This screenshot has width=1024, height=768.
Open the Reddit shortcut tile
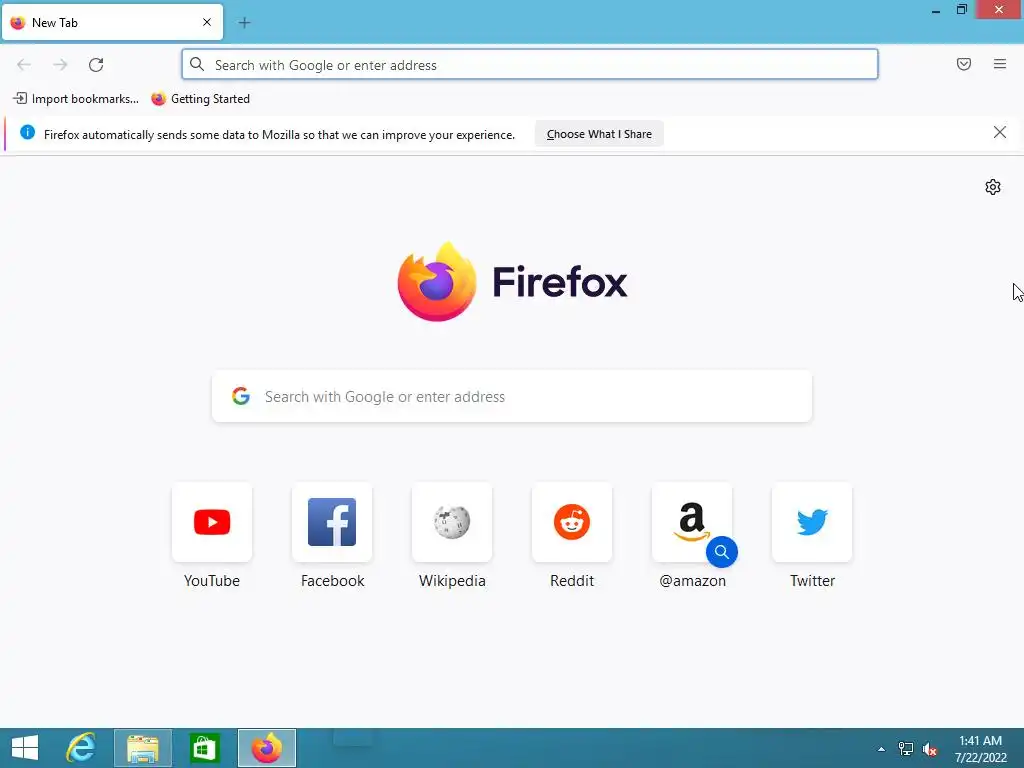572,522
